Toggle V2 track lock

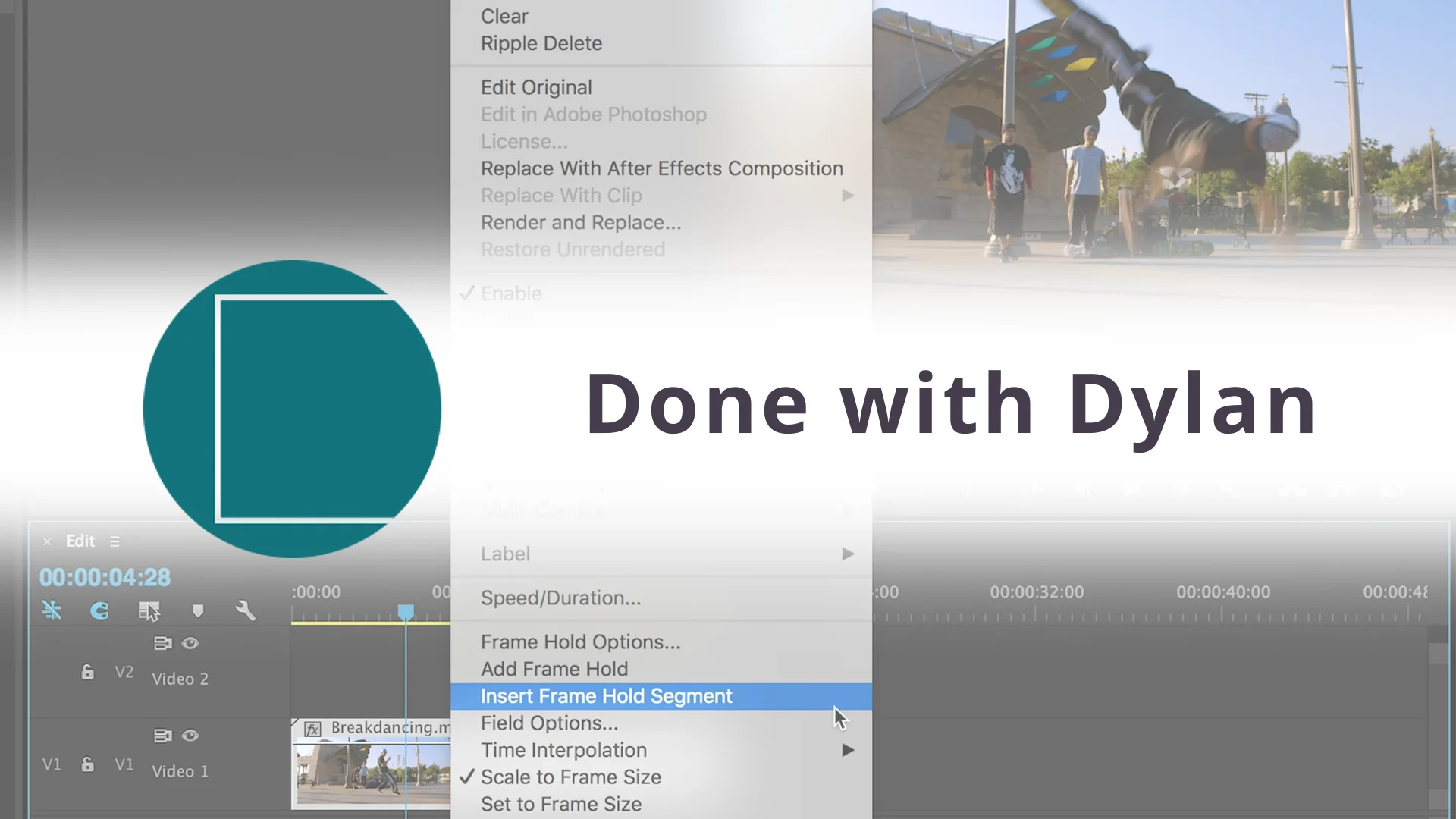(x=88, y=672)
